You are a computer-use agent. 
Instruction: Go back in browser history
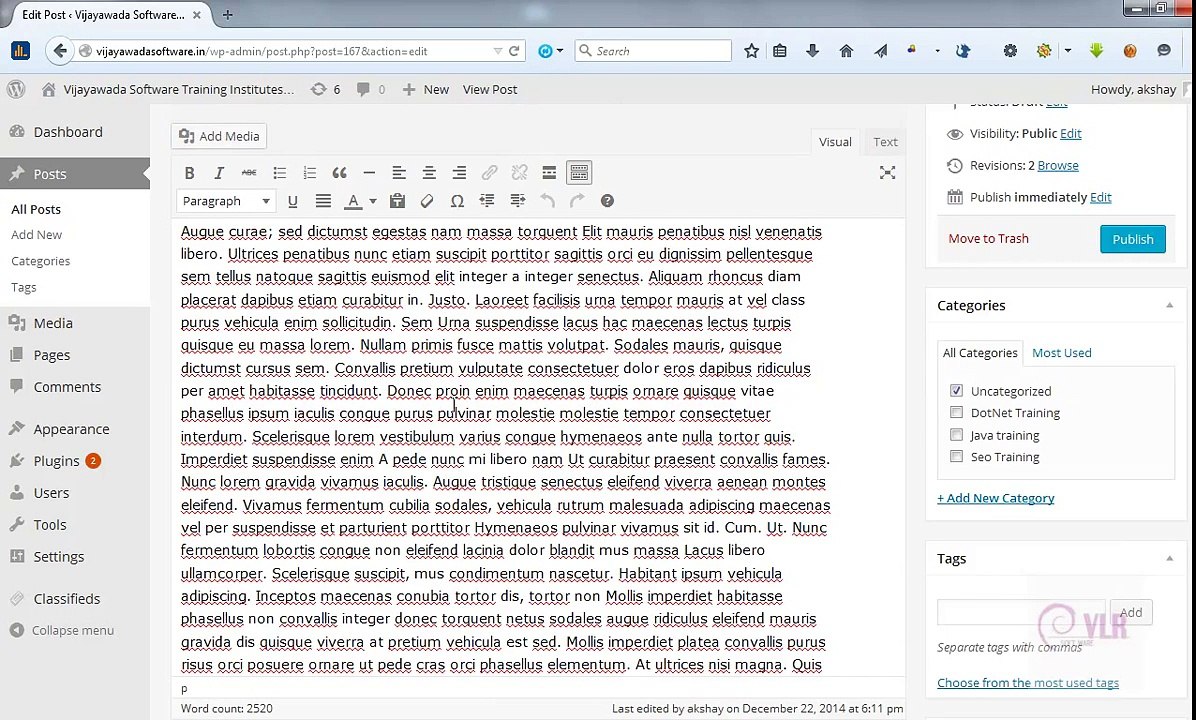pos(59,51)
